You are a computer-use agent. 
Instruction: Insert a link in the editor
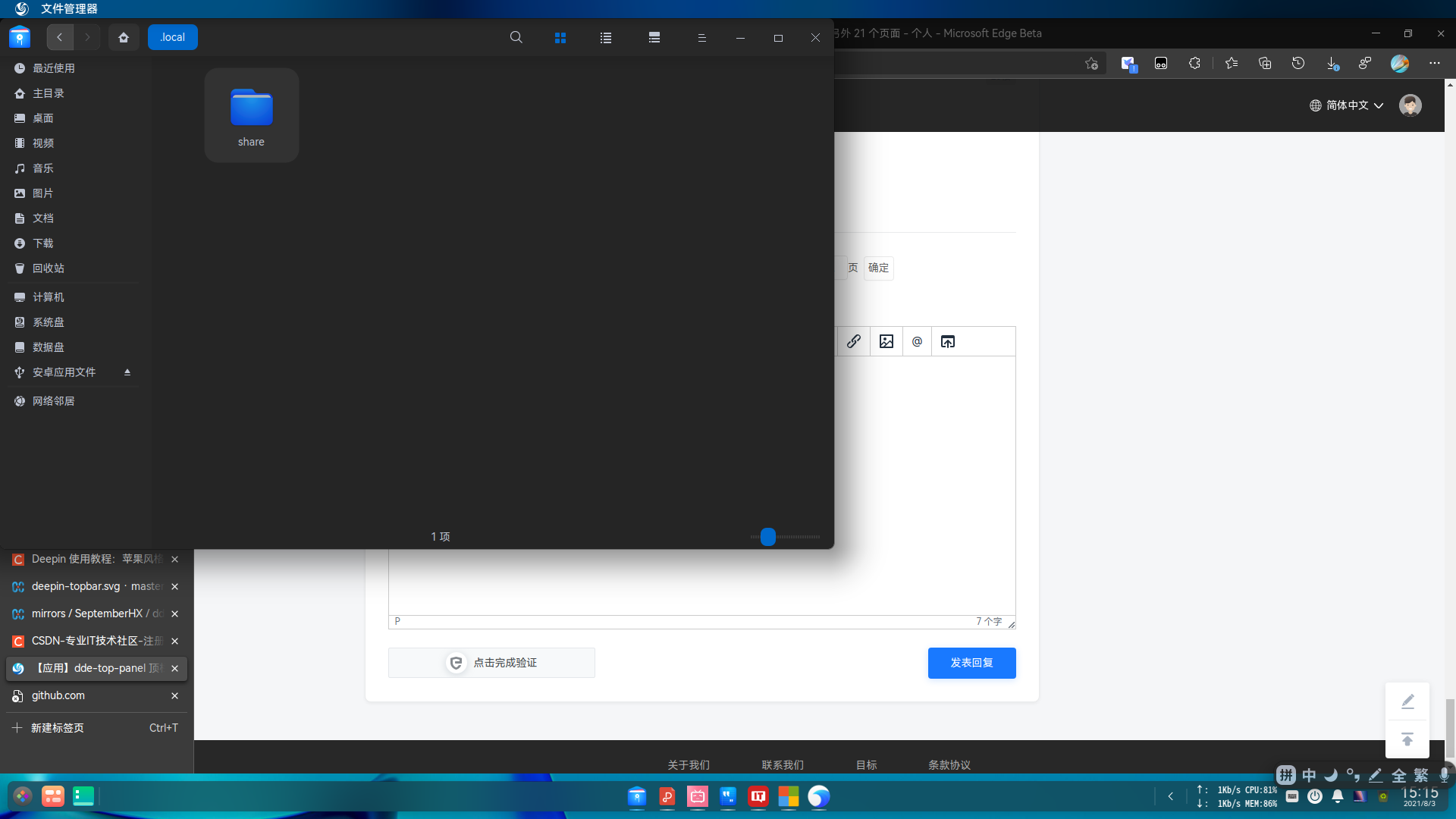pyautogui.click(x=854, y=341)
